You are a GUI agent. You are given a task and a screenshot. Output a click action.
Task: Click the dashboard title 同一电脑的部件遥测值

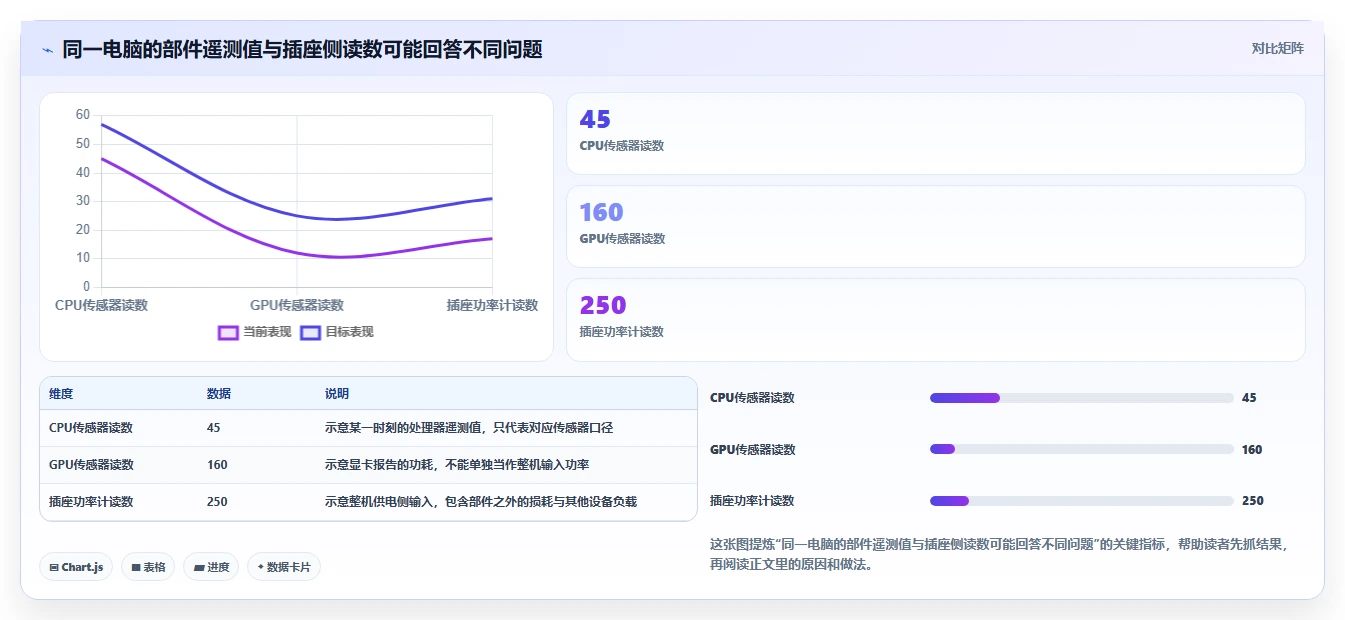[x=302, y=49]
